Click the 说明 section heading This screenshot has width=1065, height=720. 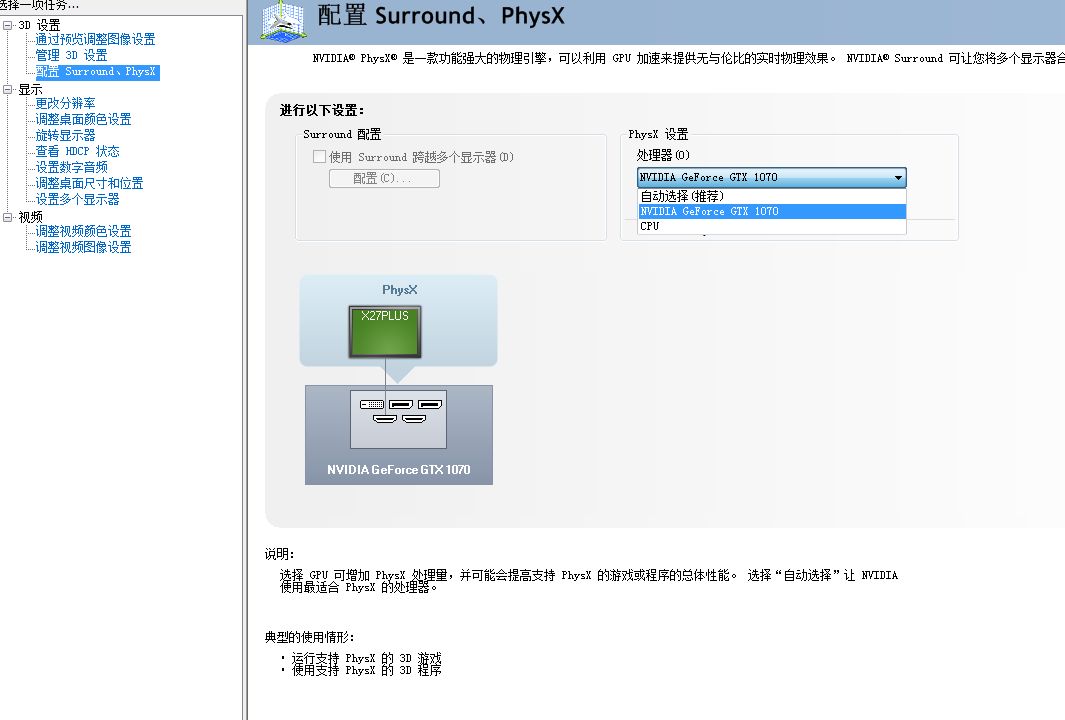(x=279, y=554)
